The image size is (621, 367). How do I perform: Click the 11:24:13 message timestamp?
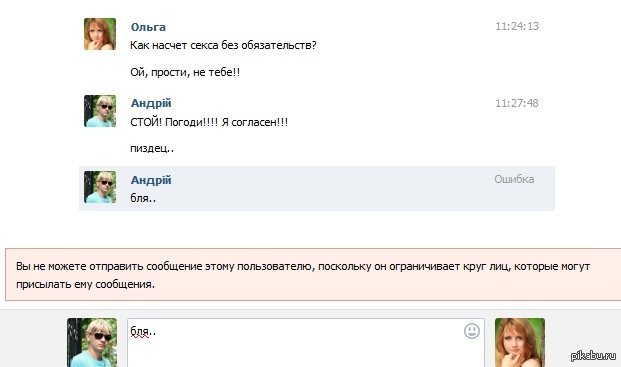click(517, 26)
